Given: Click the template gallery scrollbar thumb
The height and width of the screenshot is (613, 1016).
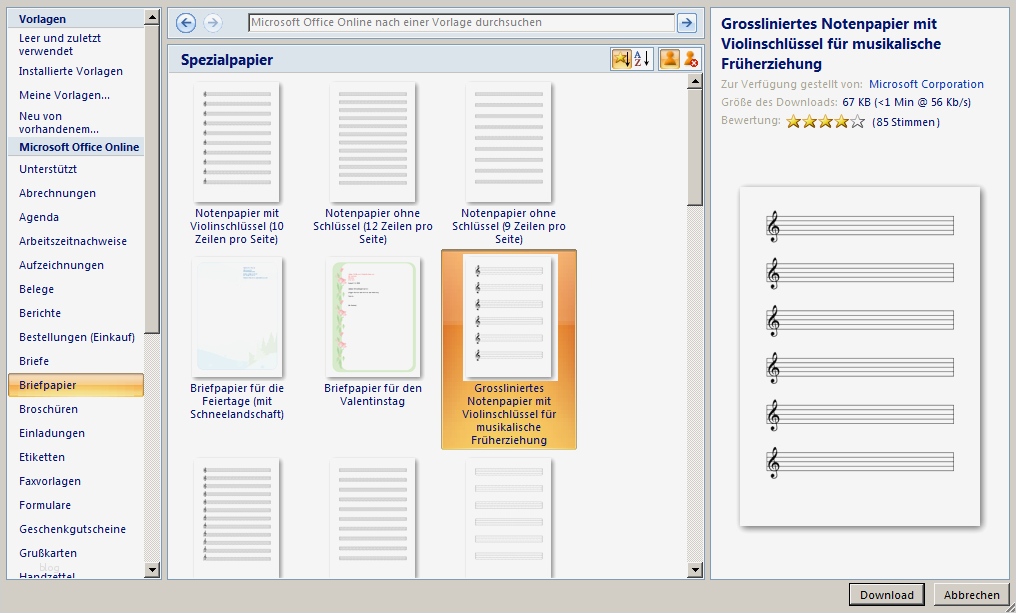Looking at the screenshot, I should point(695,147).
